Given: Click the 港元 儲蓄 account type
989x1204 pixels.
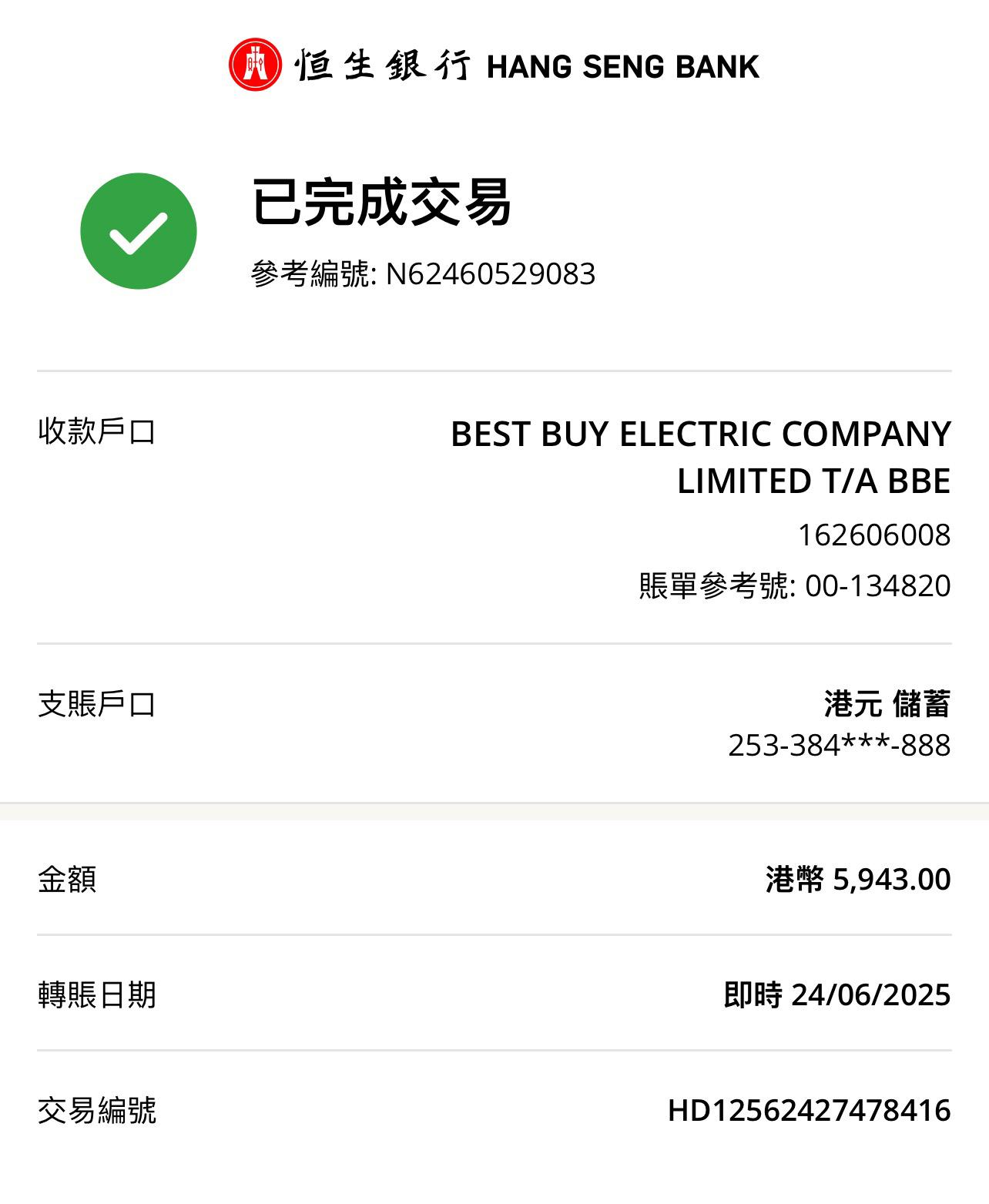Looking at the screenshot, I should pos(887,704).
